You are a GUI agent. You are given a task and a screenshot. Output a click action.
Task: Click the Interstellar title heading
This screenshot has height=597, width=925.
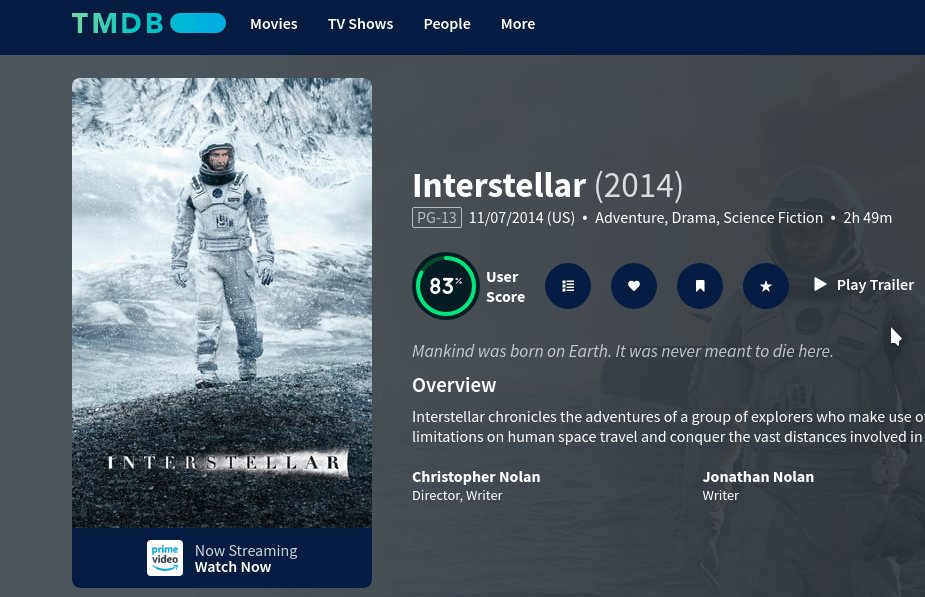(499, 186)
